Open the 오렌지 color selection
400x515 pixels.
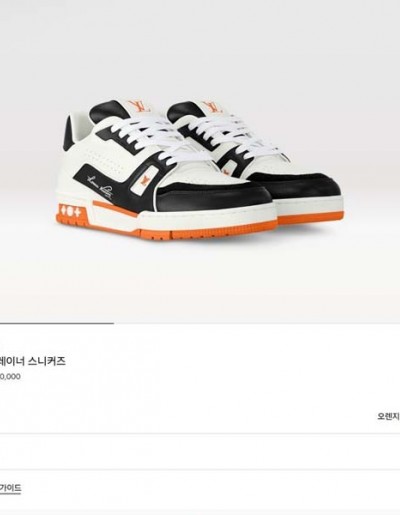point(388,416)
